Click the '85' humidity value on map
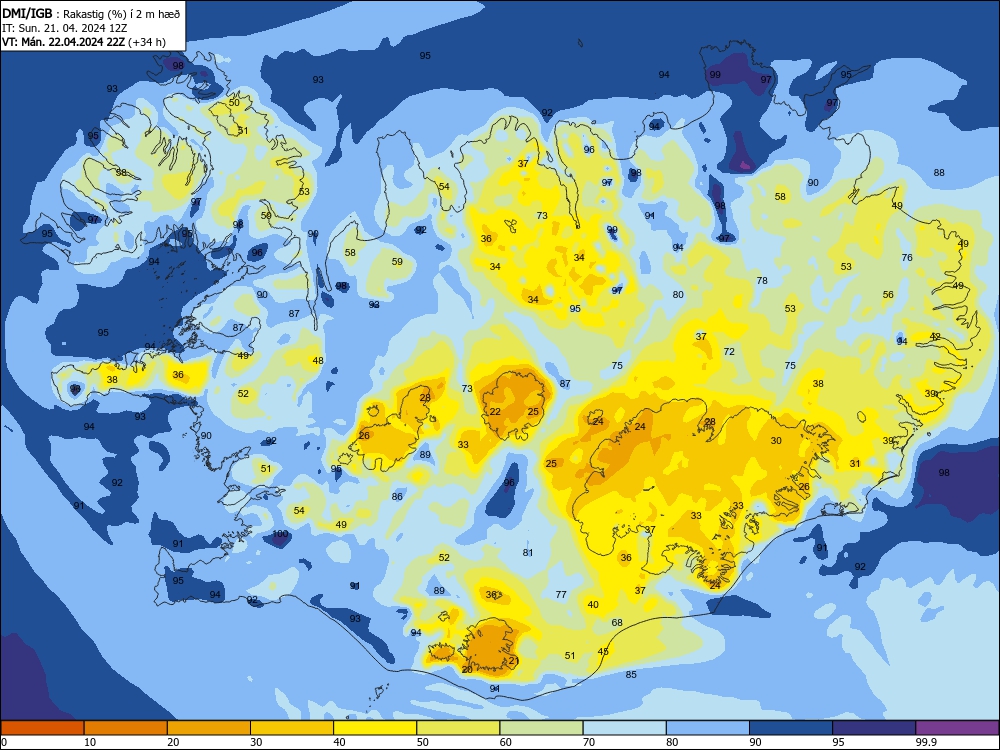 point(631,675)
